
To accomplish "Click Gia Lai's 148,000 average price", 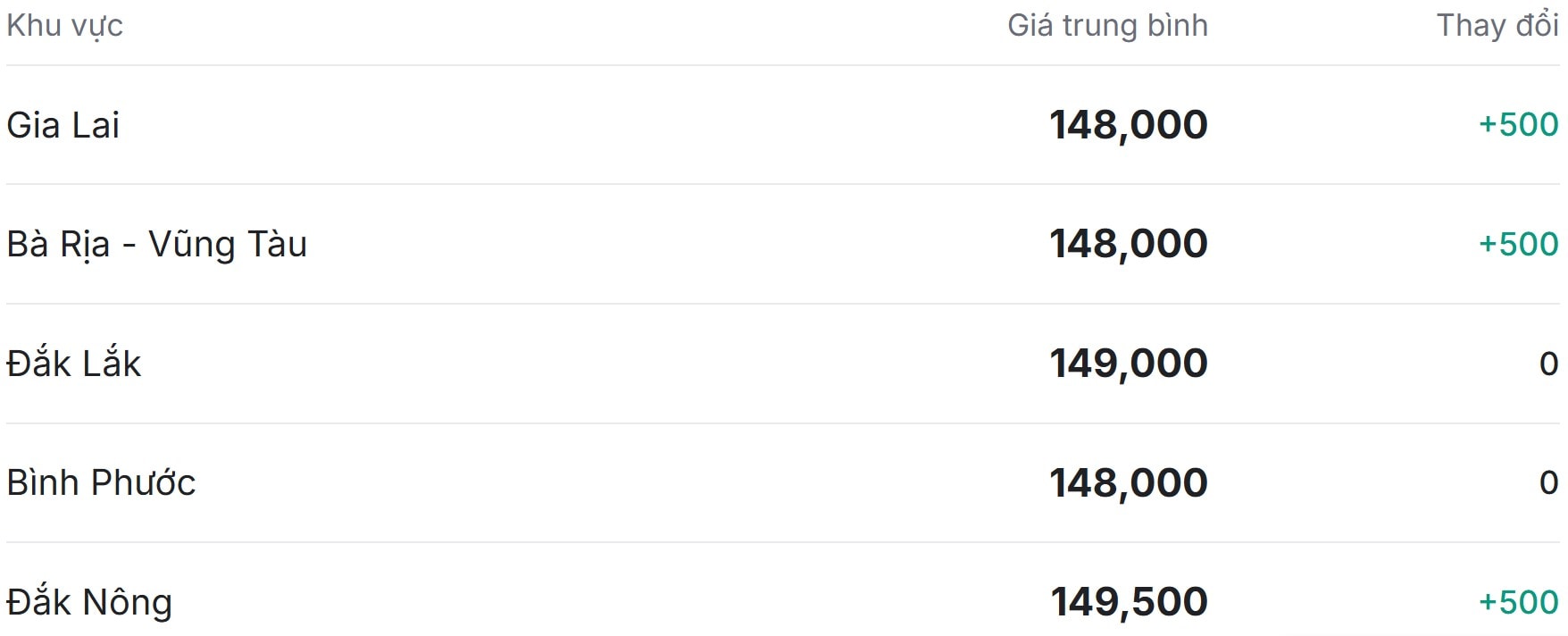I will (1128, 125).
